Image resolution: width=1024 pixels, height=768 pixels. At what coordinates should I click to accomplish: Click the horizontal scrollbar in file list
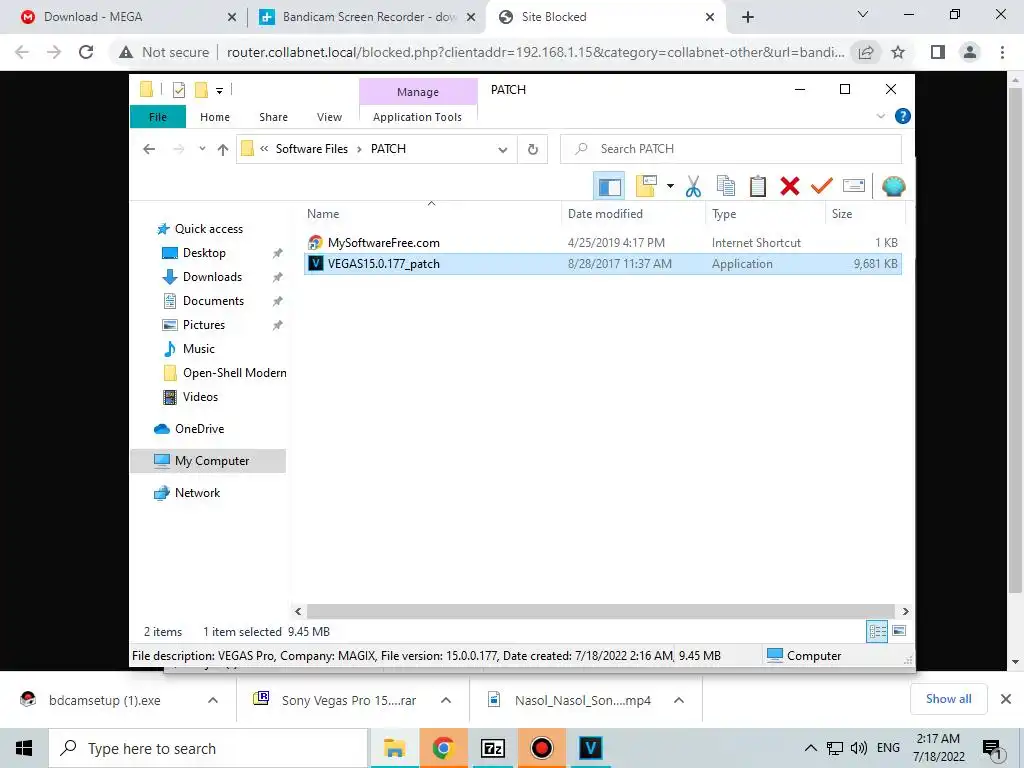600,611
